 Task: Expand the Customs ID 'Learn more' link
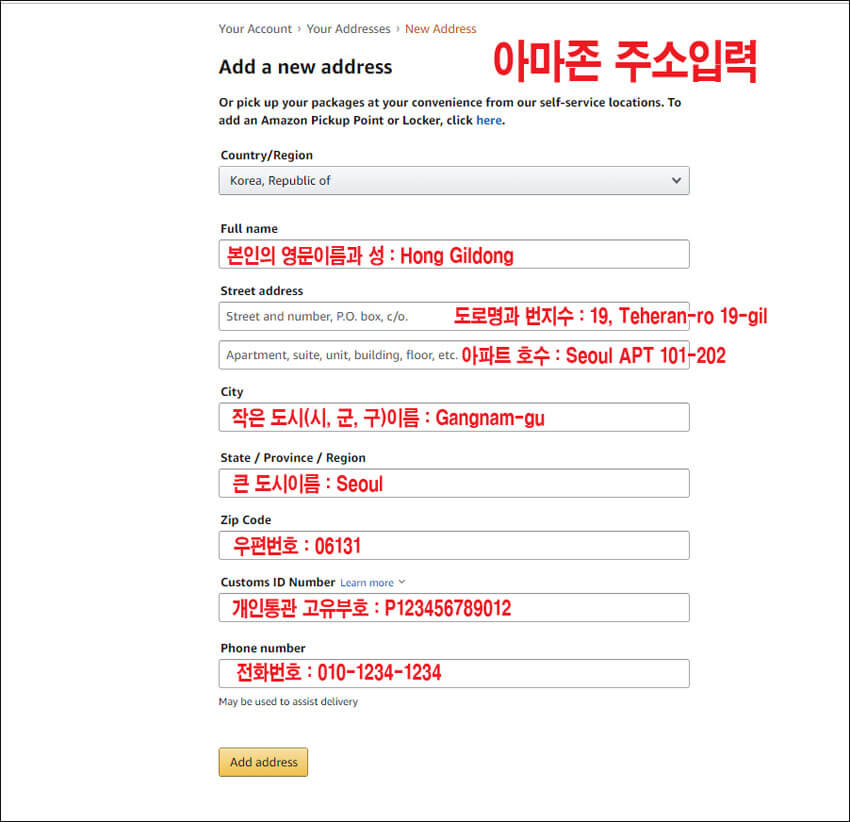(x=372, y=583)
